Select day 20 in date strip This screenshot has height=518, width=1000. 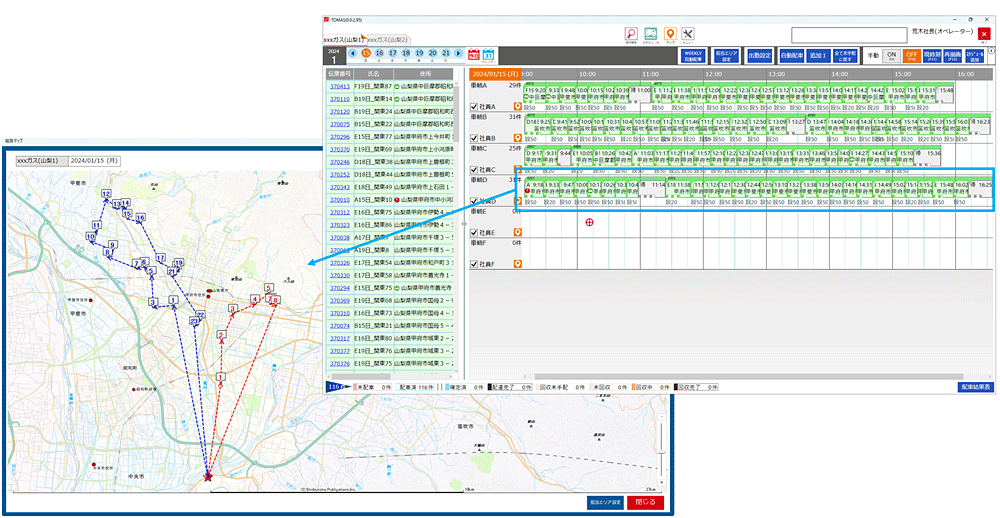coord(433,54)
